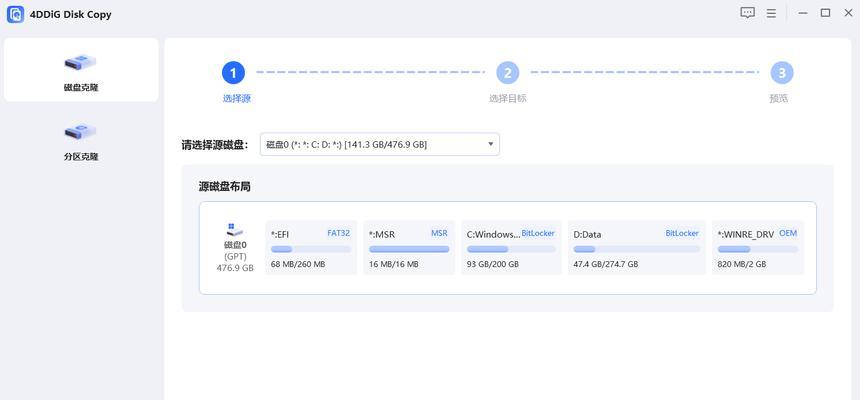This screenshot has height=400, width=860.
Task: Click the 预览 step label
Action: [x=778, y=99]
